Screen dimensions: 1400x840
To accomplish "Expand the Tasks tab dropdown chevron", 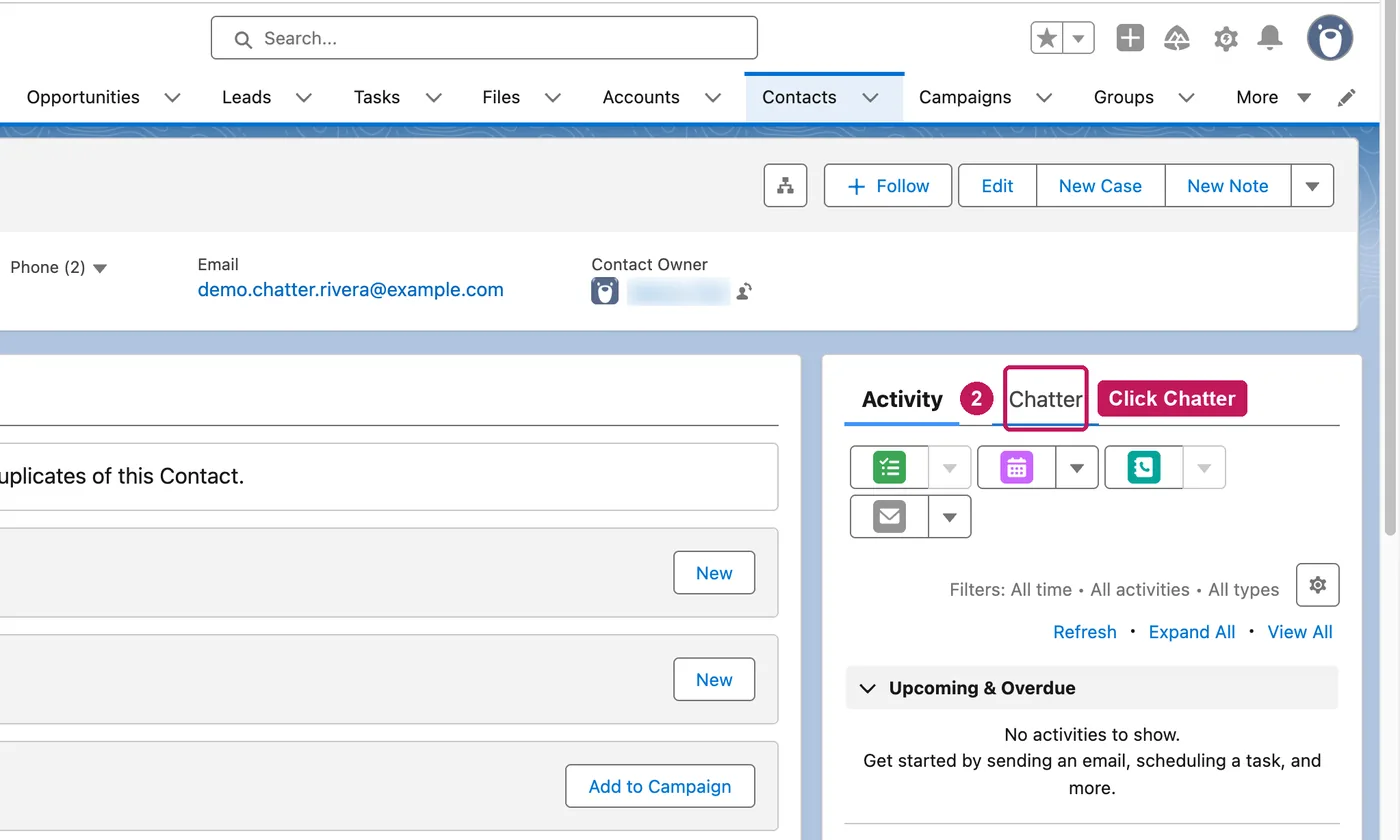I will click(433, 97).
